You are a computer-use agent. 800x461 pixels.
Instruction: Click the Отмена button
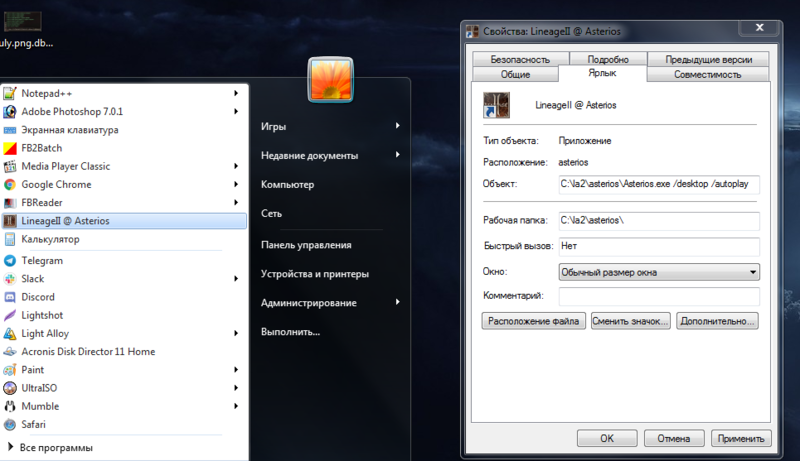[674, 439]
